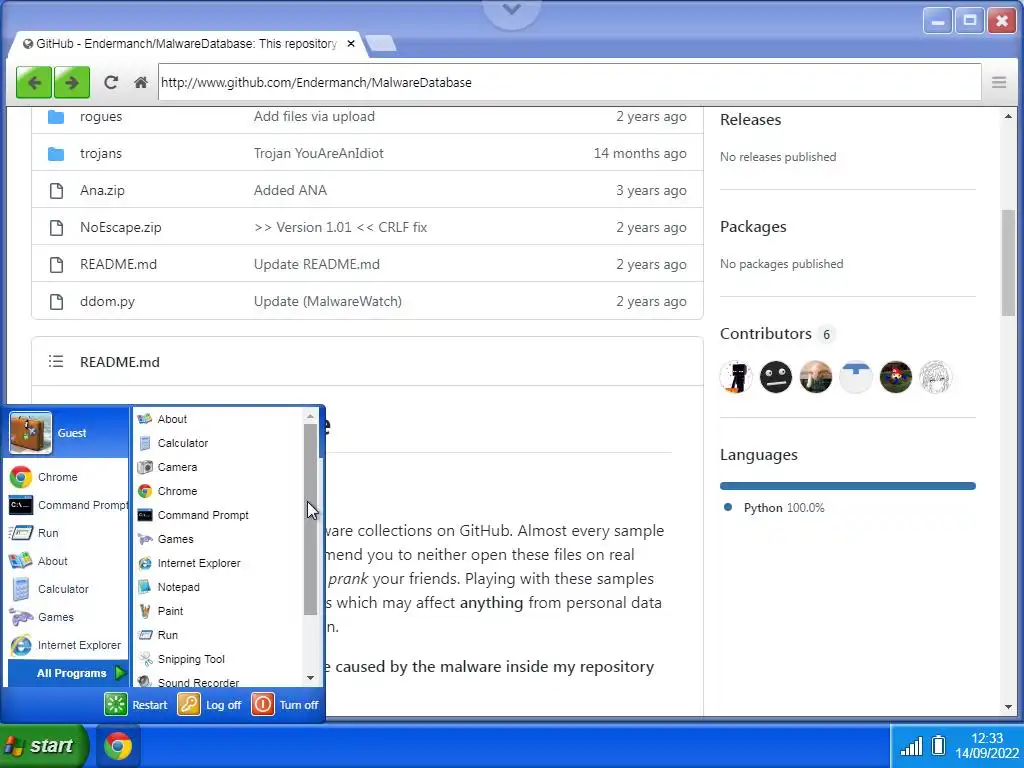Click the Guest user picture in Start menu
1024x768 pixels.
pos(31,432)
